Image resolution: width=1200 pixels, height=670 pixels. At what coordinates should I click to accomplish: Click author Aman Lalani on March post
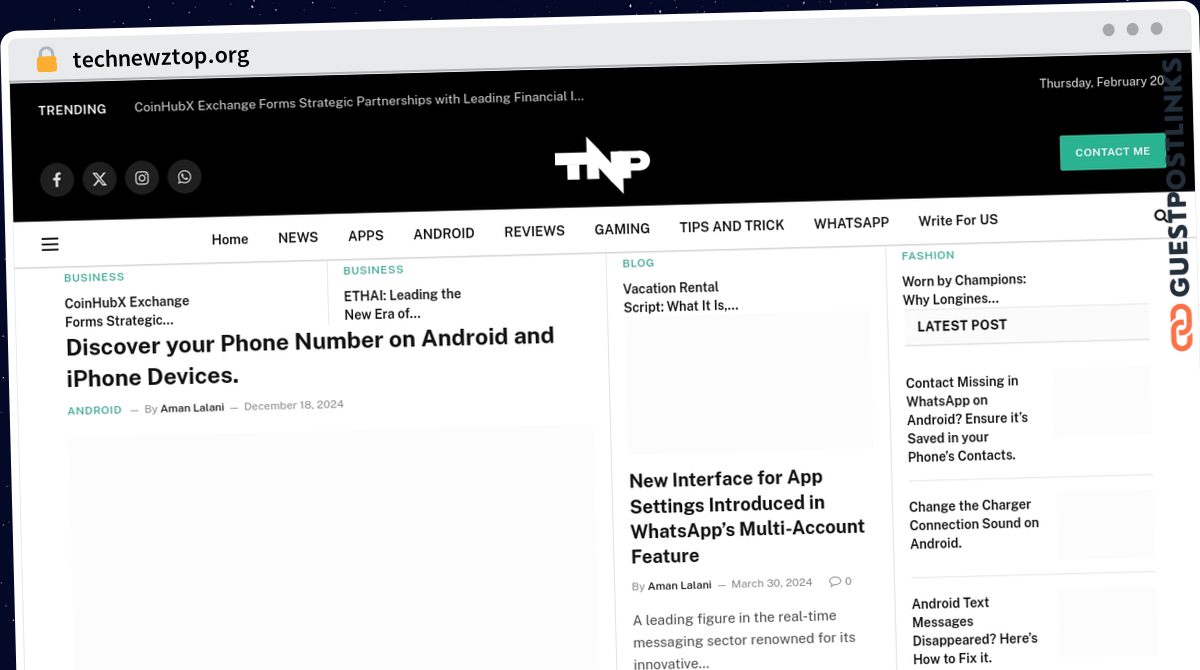tap(679, 586)
